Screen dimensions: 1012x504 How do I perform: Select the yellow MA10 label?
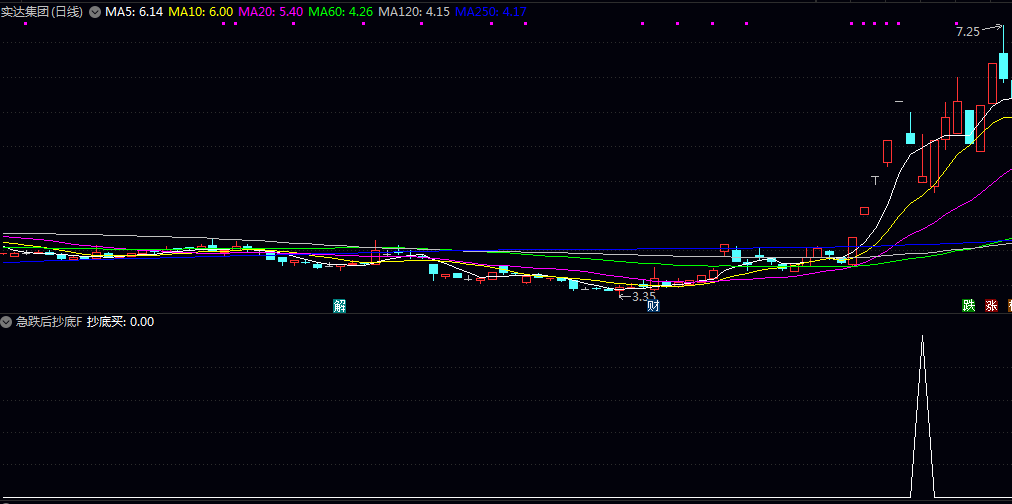pyautogui.click(x=201, y=12)
